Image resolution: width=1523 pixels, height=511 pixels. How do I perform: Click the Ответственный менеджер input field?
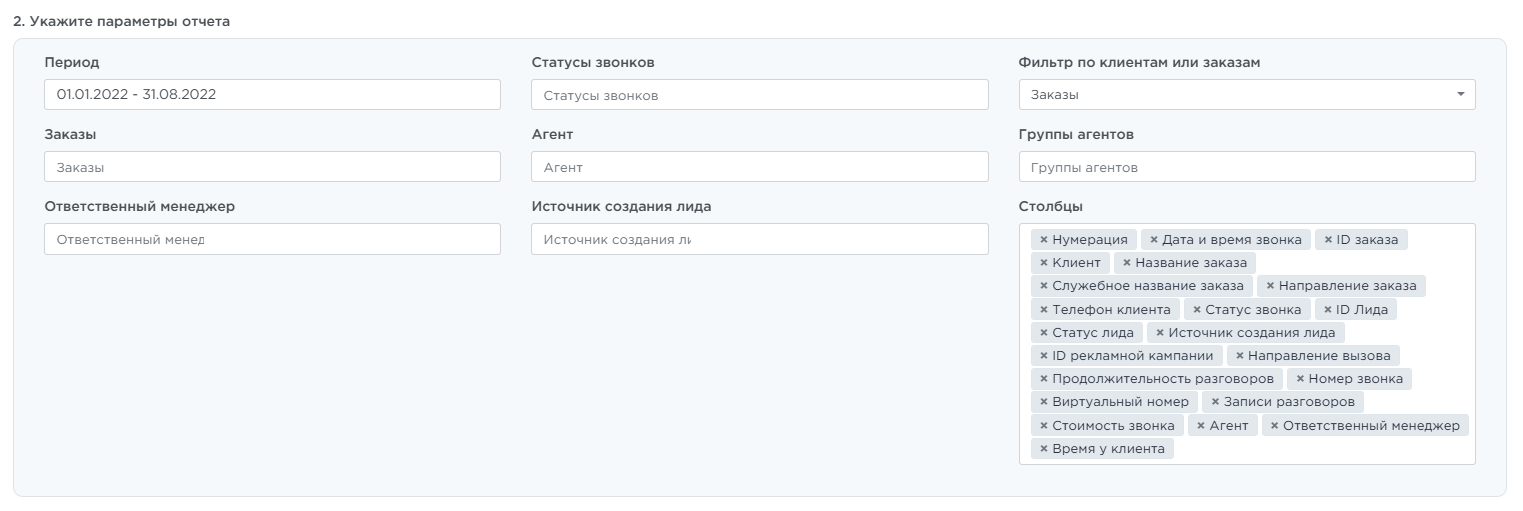coord(272,239)
